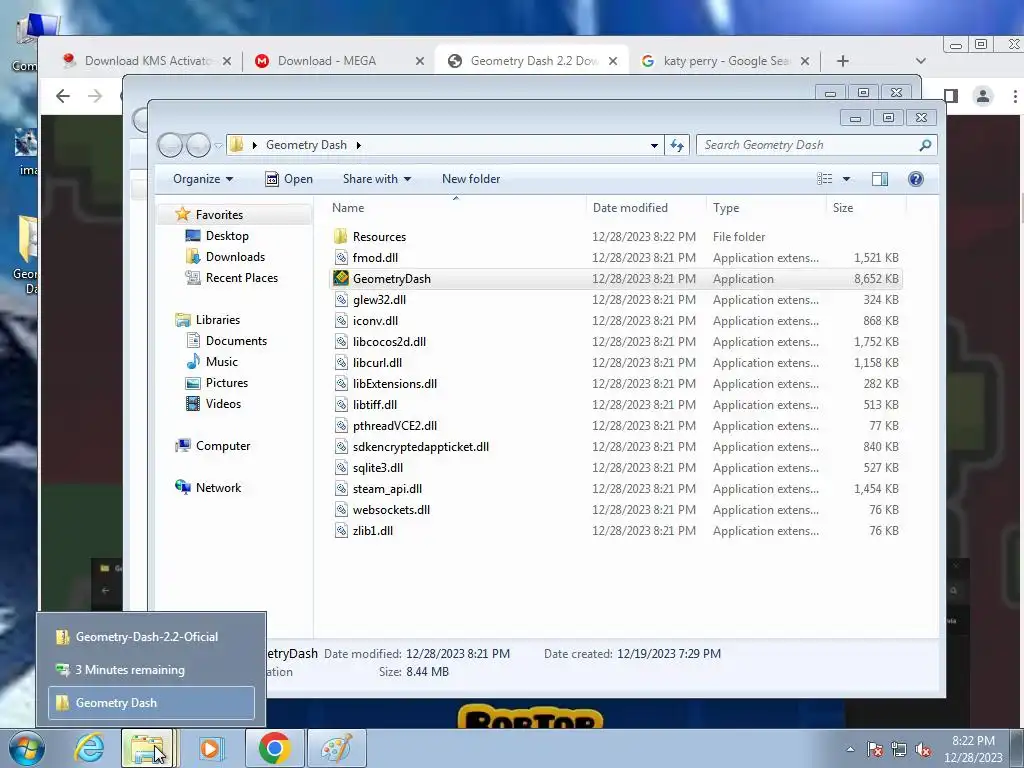Viewport: 1024px width, 768px height.
Task: Click the Libraries heading in sidebar
Action: 217,320
